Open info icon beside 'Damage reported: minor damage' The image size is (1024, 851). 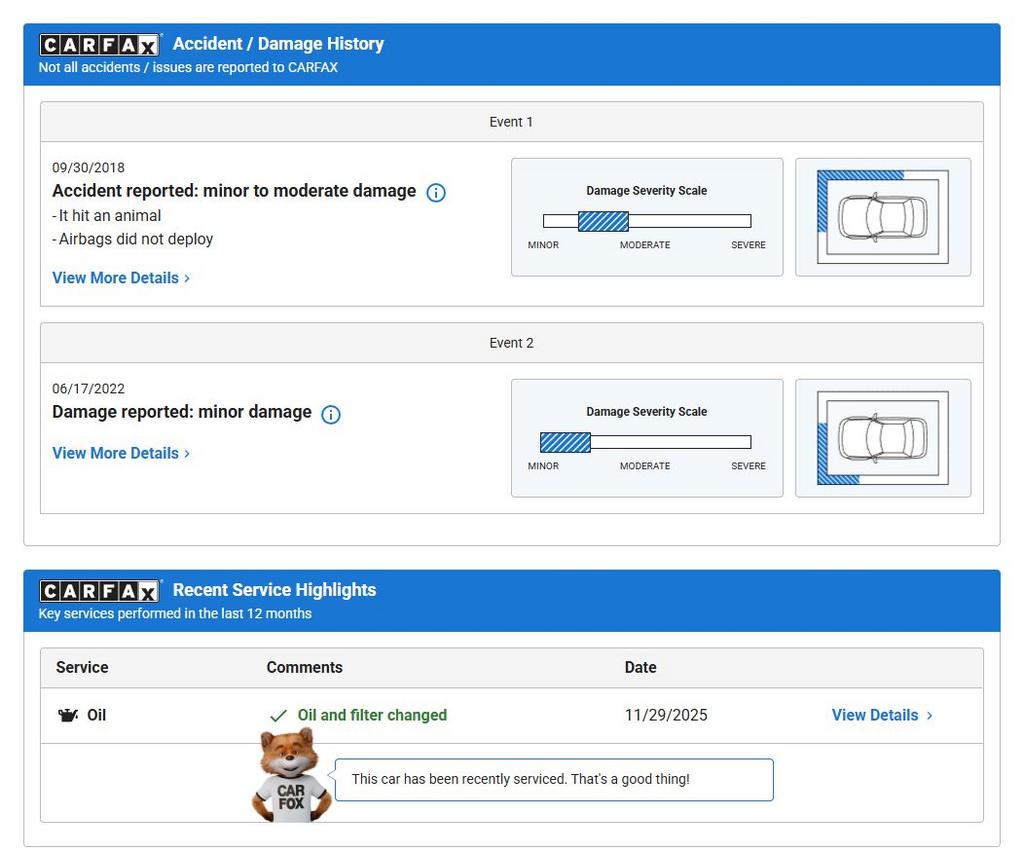click(331, 414)
